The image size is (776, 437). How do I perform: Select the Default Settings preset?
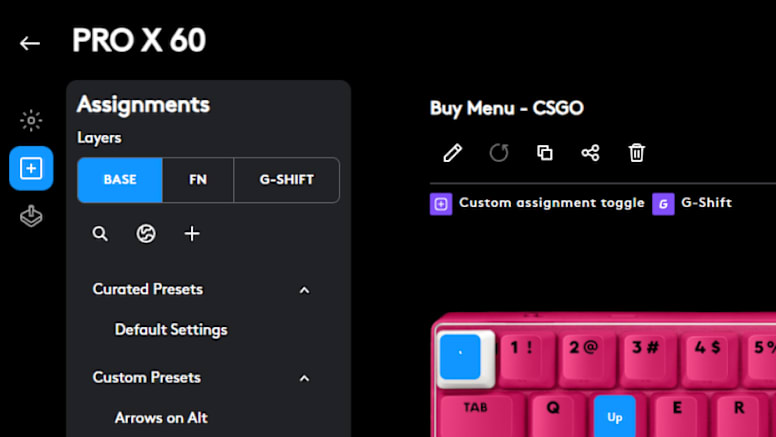171,330
